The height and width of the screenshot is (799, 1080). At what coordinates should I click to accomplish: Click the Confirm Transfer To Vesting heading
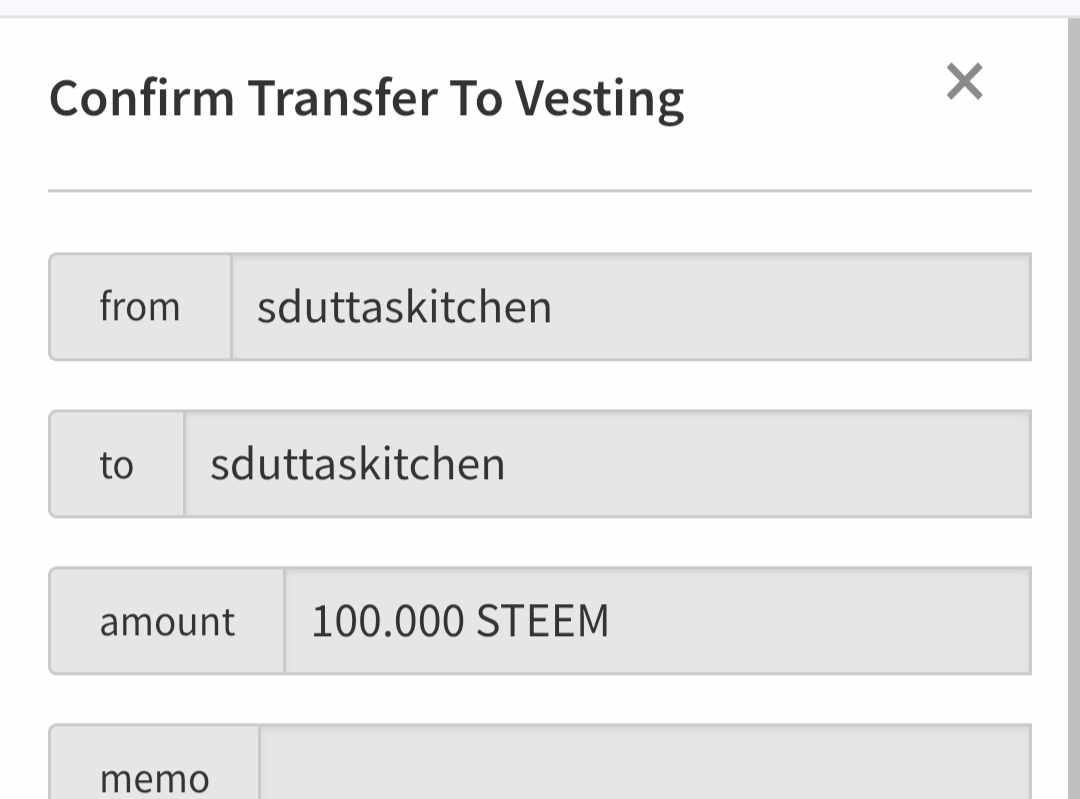[x=366, y=98]
